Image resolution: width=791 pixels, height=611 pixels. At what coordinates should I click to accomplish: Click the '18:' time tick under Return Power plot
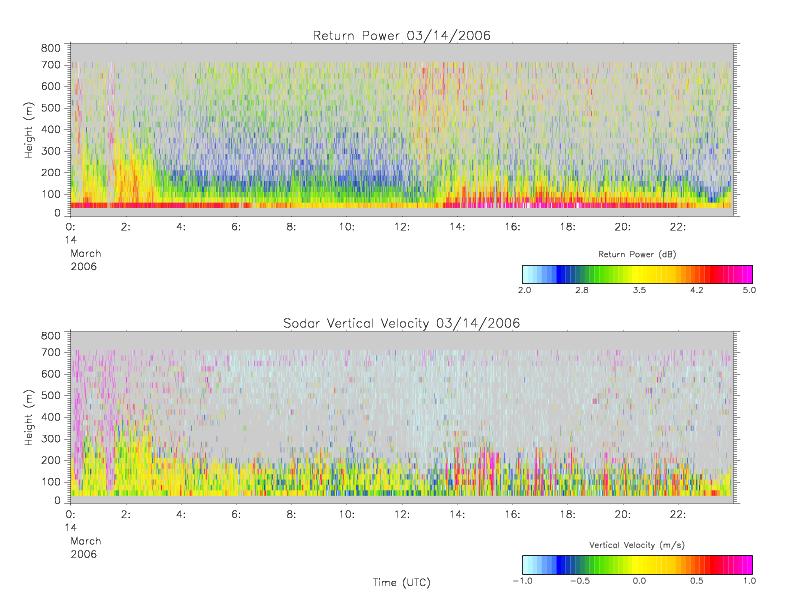(567, 227)
